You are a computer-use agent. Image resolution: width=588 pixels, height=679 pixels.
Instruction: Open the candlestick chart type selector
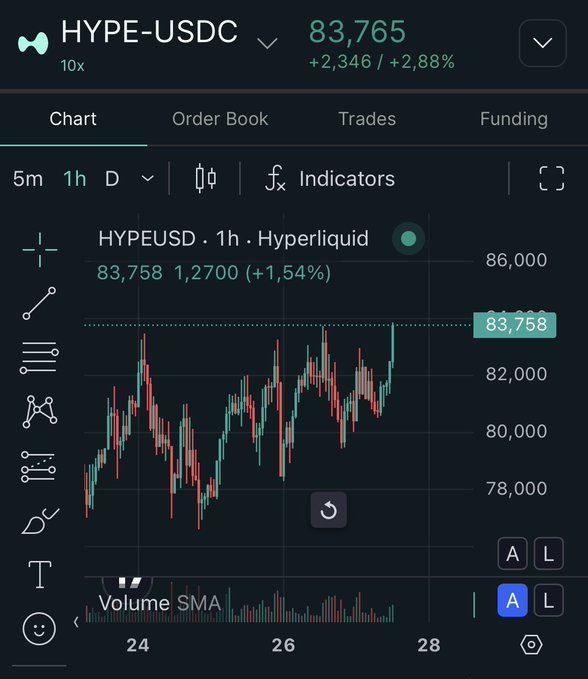tap(206, 178)
